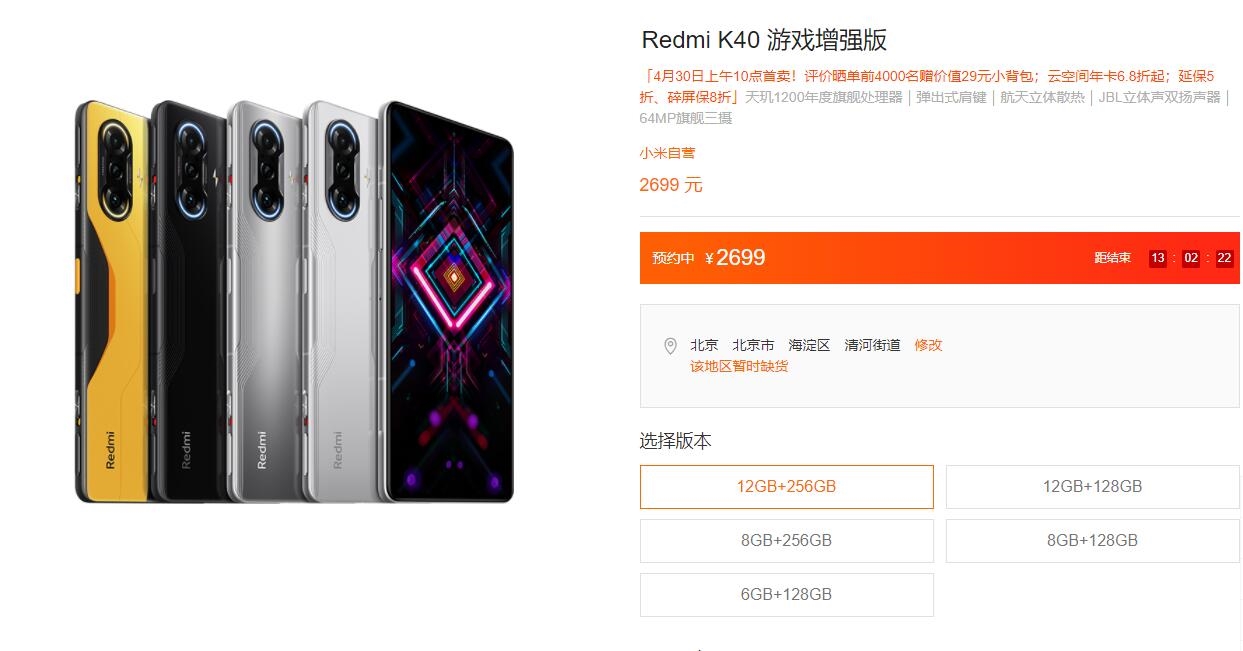The width and height of the screenshot is (1243, 651).
Task: Click the 修改 address link
Action: [x=928, y=345]
